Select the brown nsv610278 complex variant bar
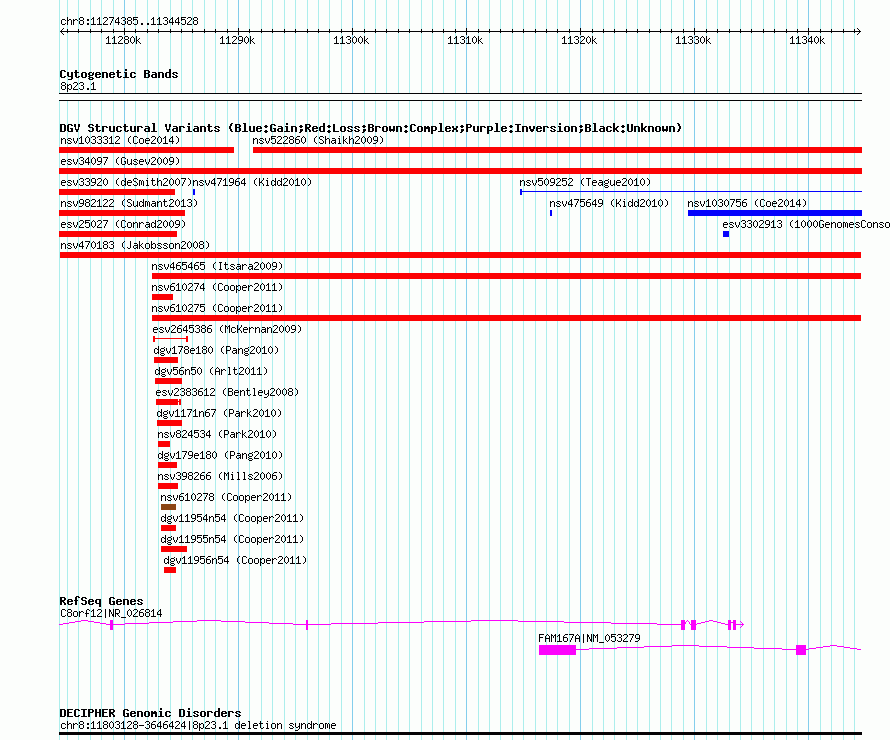 click(168, 507)
